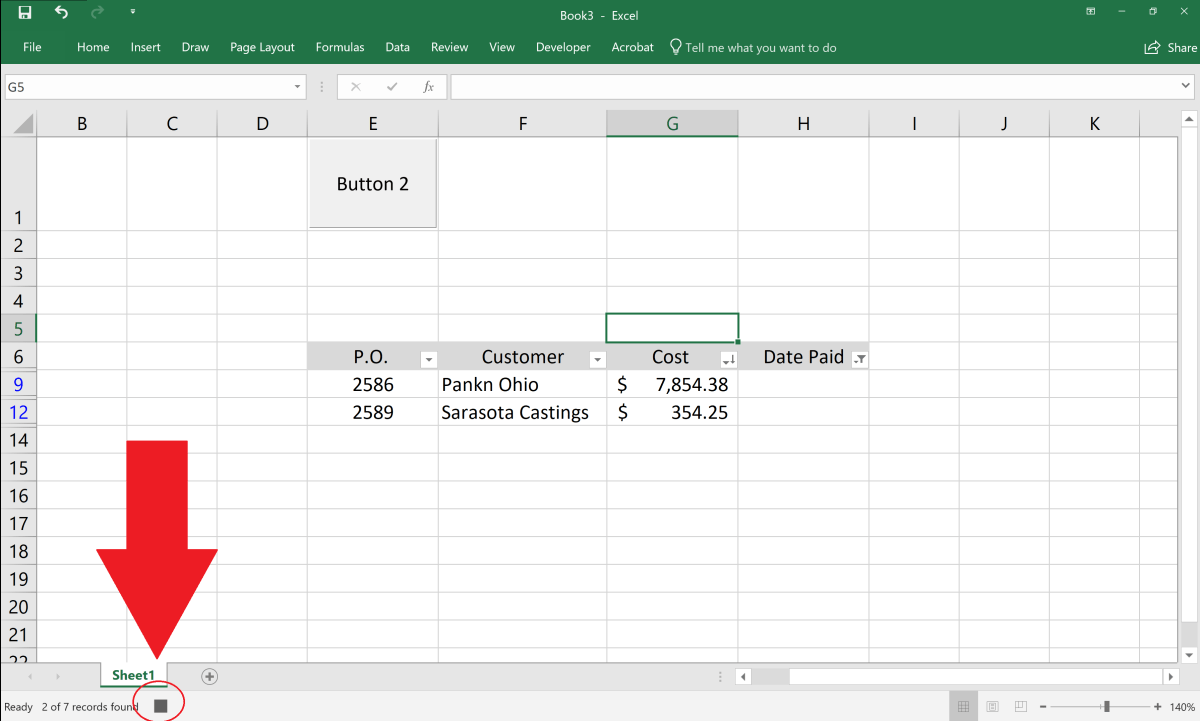Viewport: 1200px width, 721px height.
Task: Save the workbook via Quick Access toolbar
Action: point(23,12)
